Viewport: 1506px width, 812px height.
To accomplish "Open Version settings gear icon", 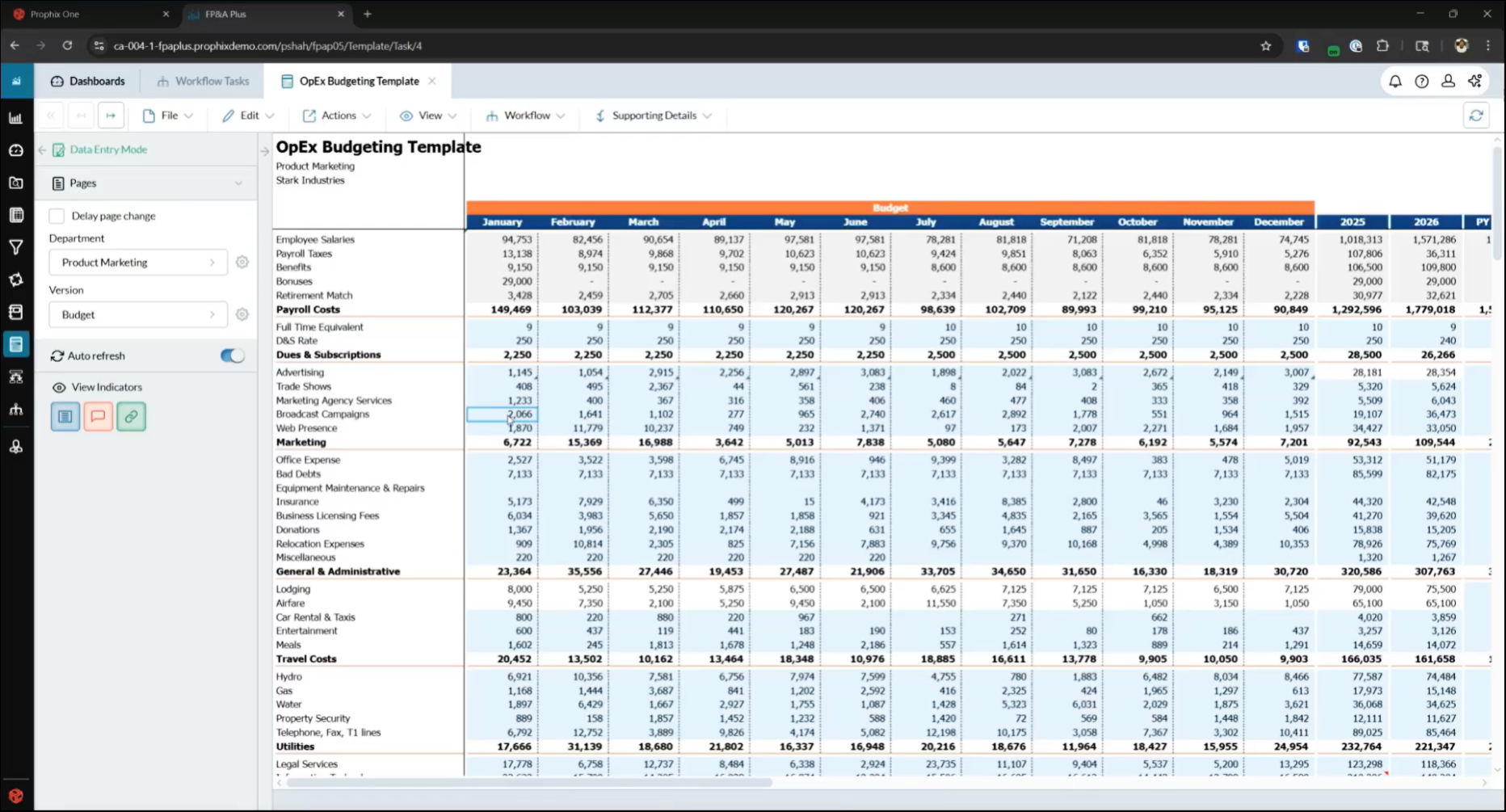I will (242, 314).
